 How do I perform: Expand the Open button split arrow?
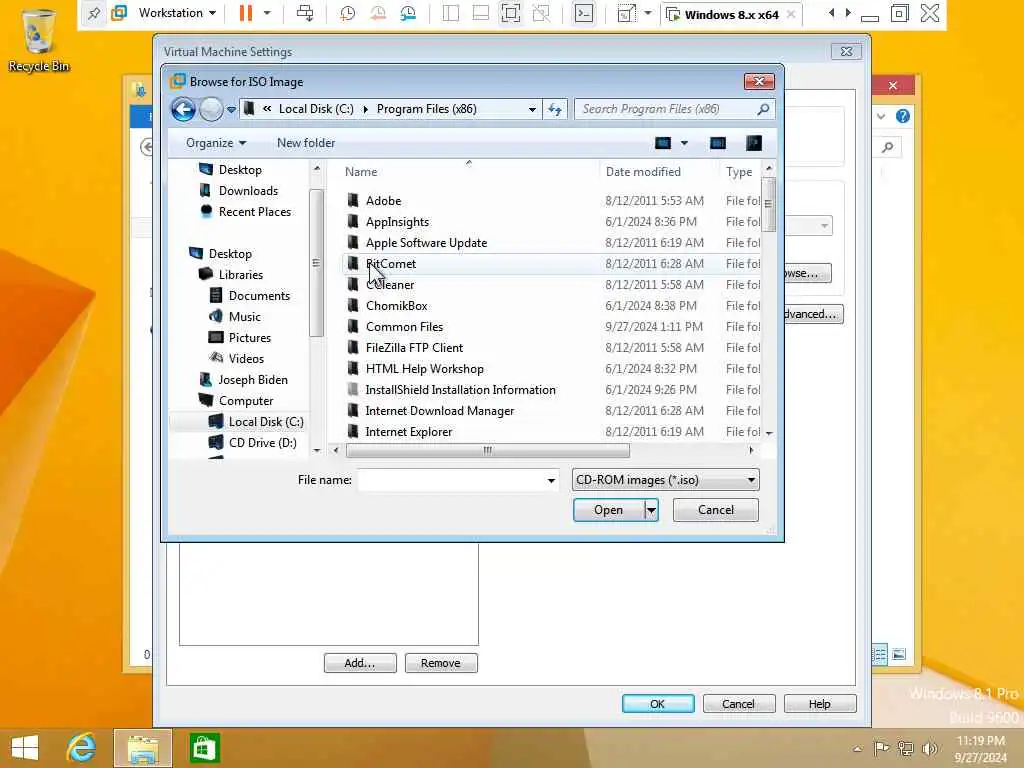[651, 510]
